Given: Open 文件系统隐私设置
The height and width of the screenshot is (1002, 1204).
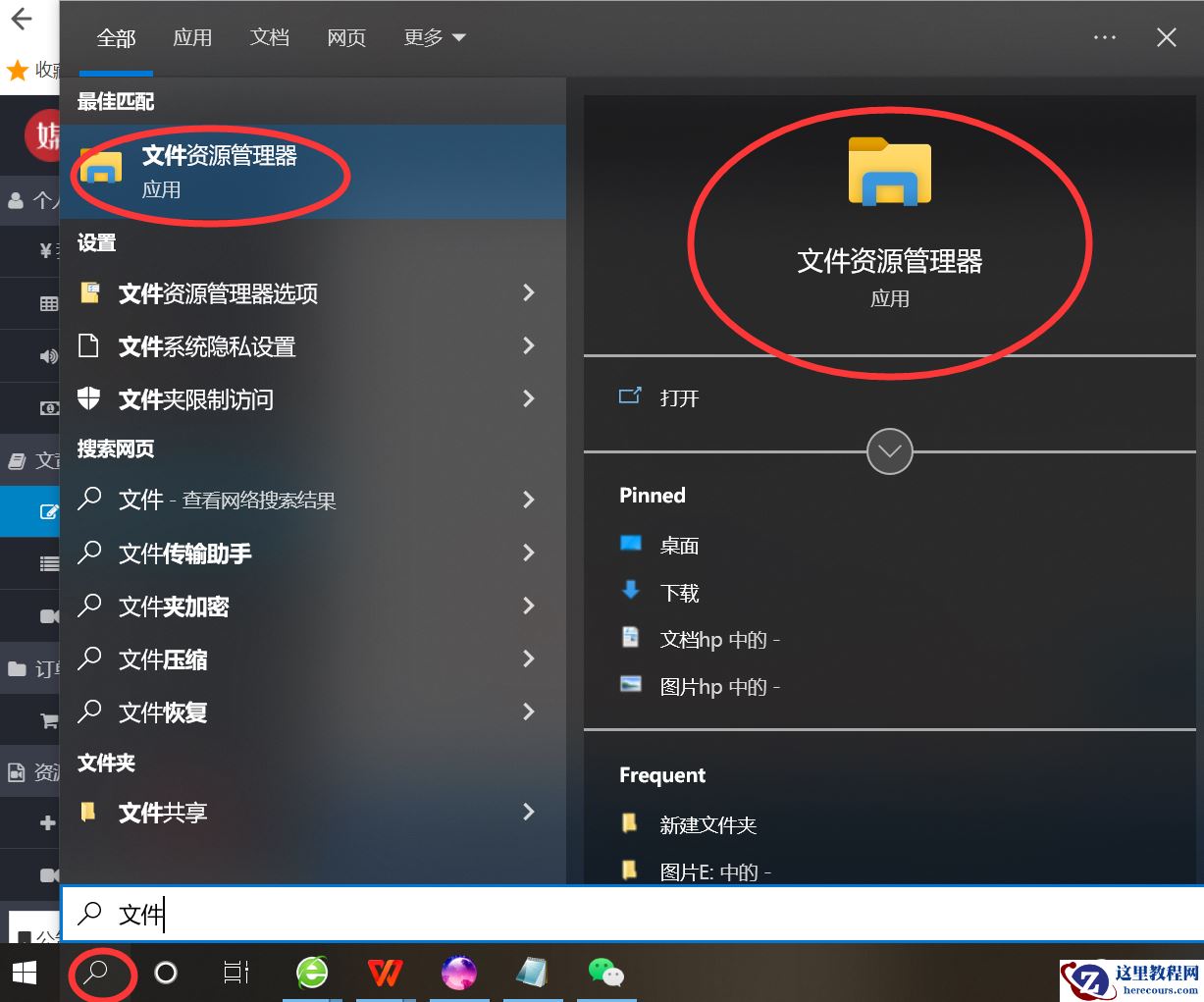Looking at the screenshot, I should click(x=206, y=345).
